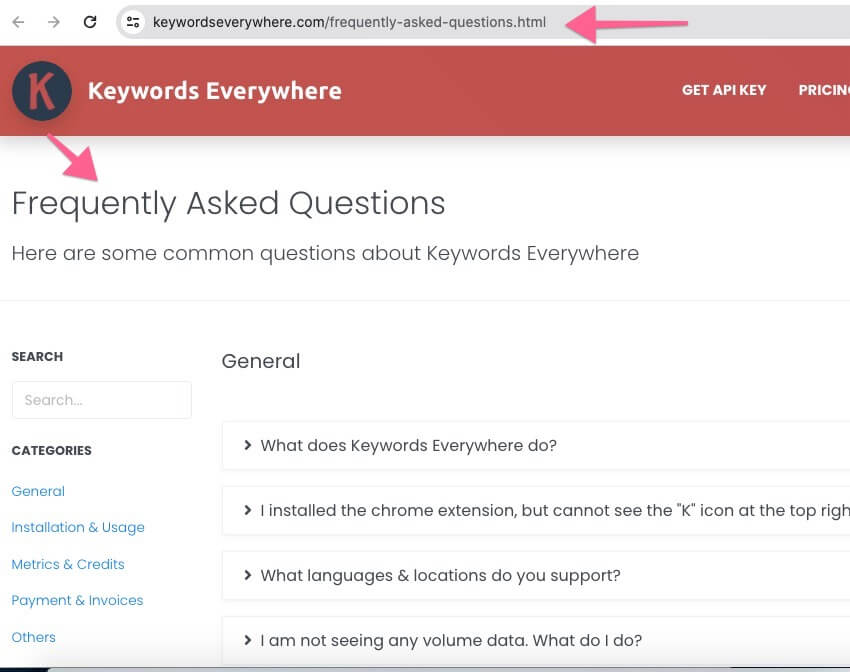Viewport: 850px width, 672px height.
Task: Jump to the General category
Action: (x=38, y=491)
